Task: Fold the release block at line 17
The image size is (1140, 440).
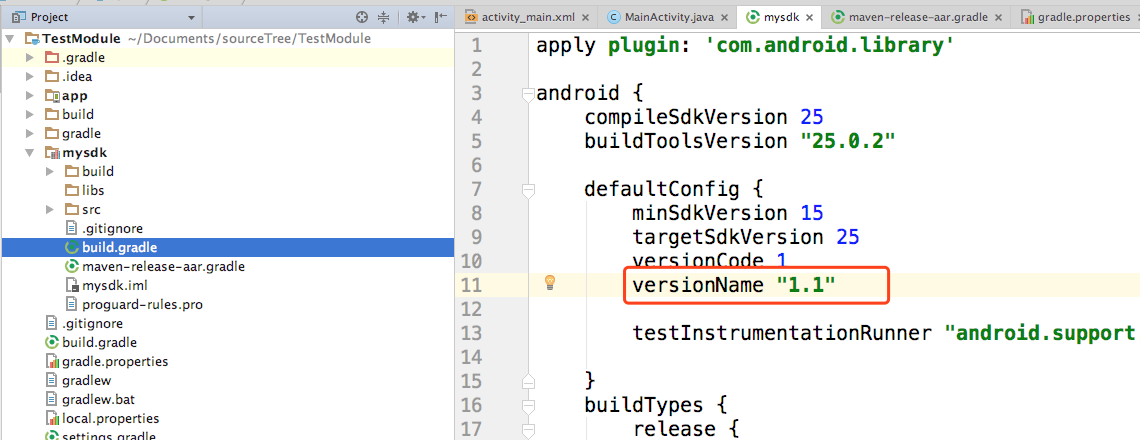Action: pyautogui.click(x=529, y=430)
